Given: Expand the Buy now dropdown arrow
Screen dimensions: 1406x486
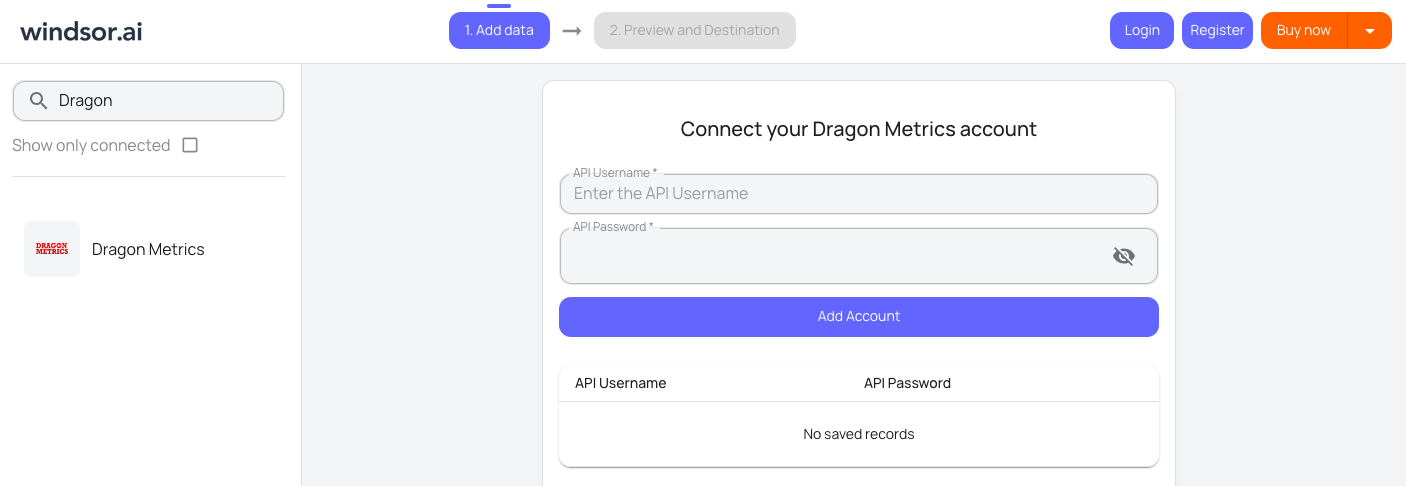Looking at the screenshot, I should (1370, 31).
